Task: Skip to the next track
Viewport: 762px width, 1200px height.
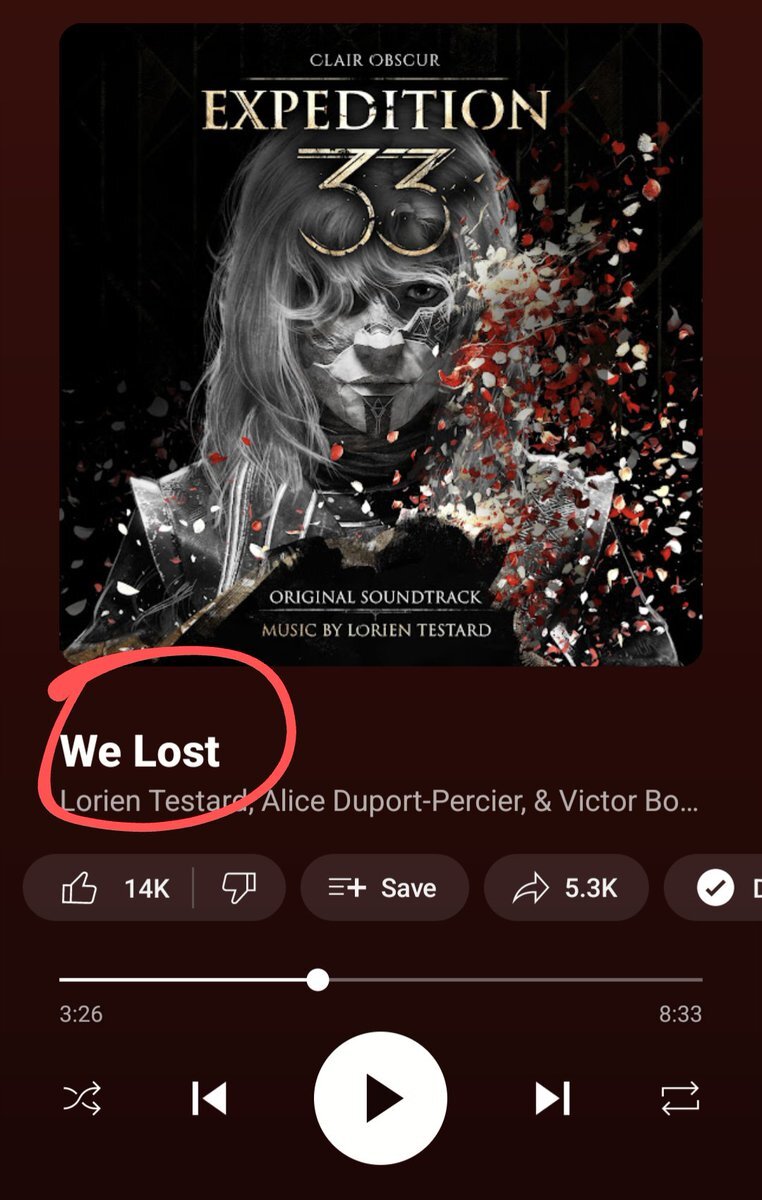Action: tap(552, 1099)
